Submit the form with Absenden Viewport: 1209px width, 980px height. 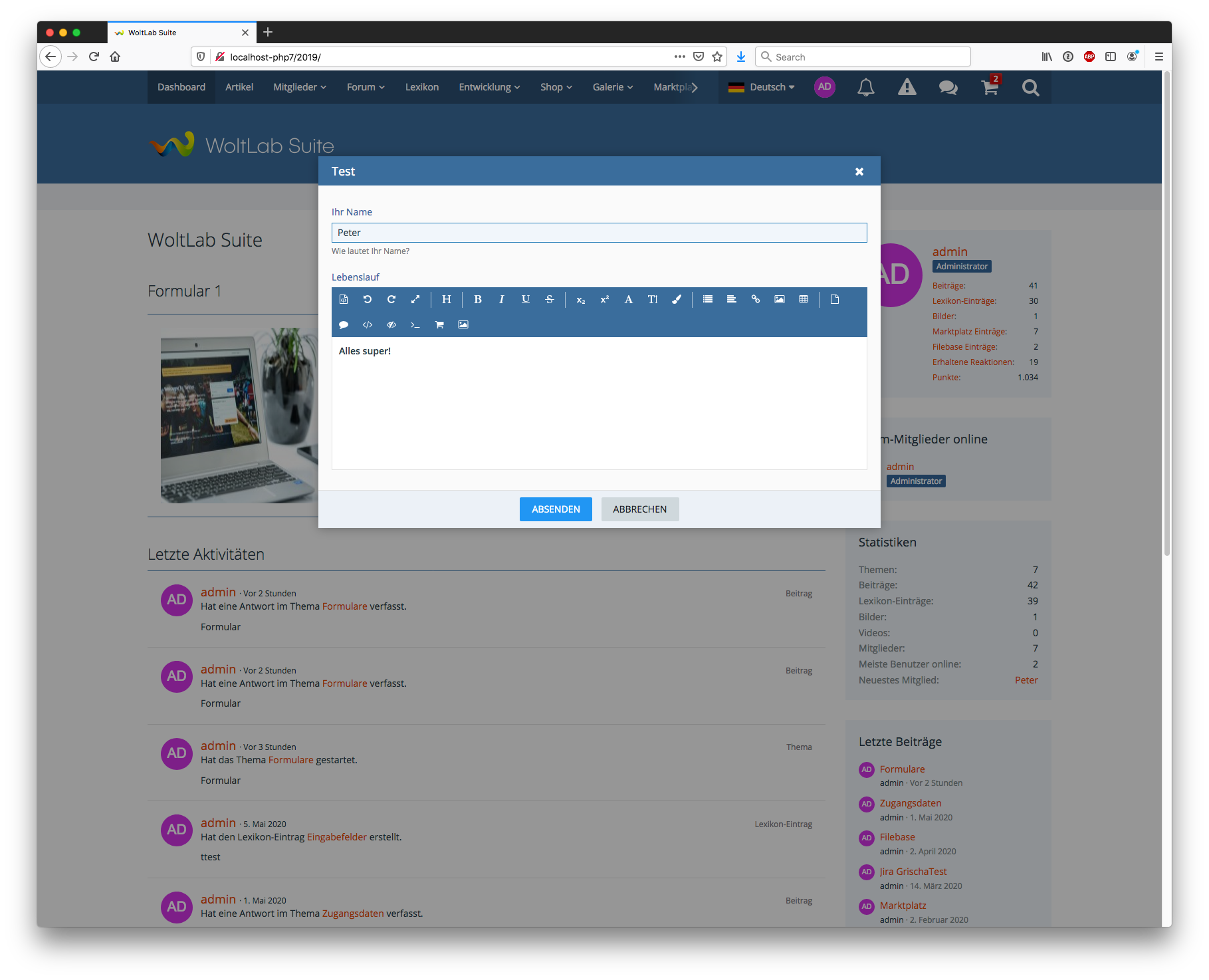pos(556,509)
